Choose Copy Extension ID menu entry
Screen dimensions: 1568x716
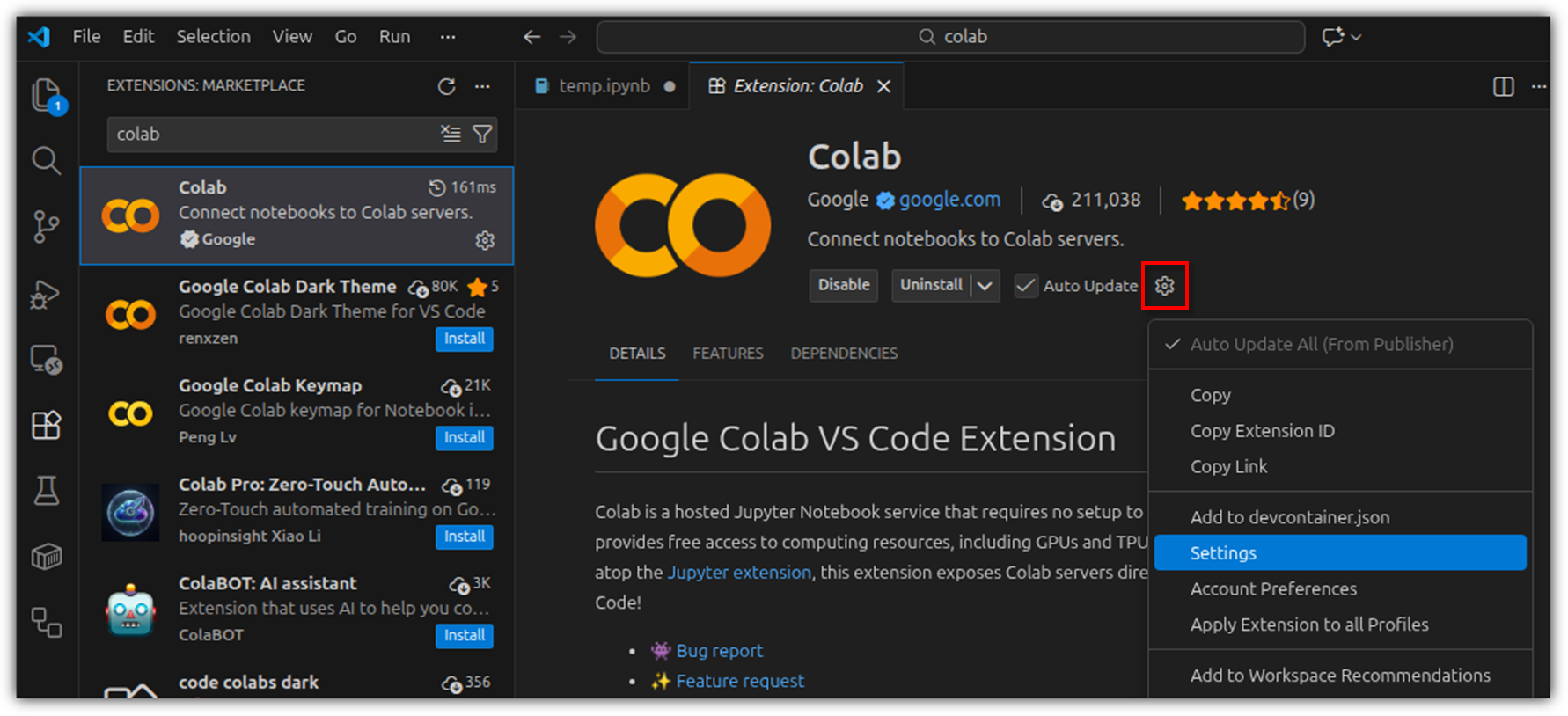[1340, 431]
